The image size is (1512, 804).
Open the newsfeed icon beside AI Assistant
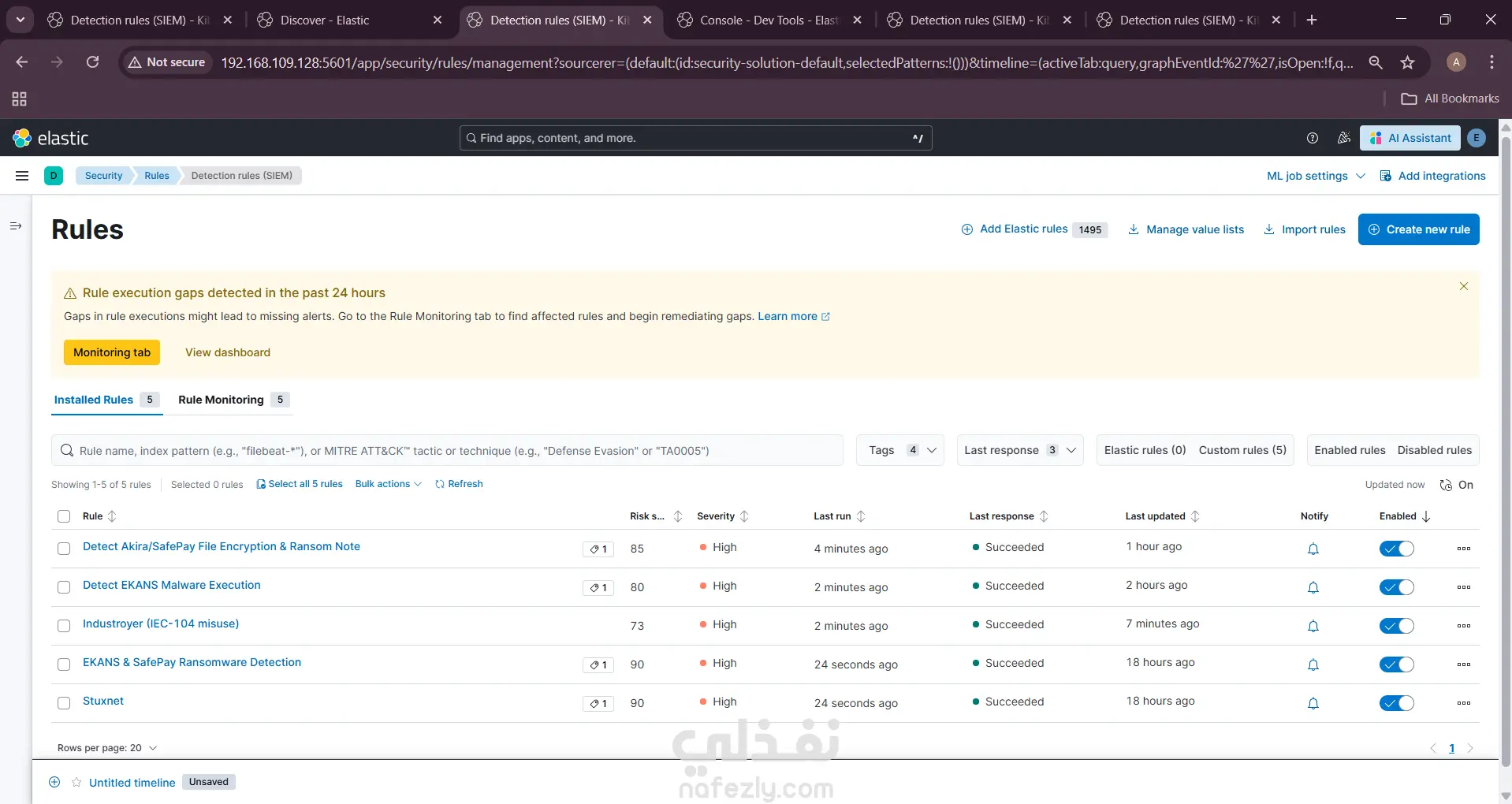pos(1344,138)
